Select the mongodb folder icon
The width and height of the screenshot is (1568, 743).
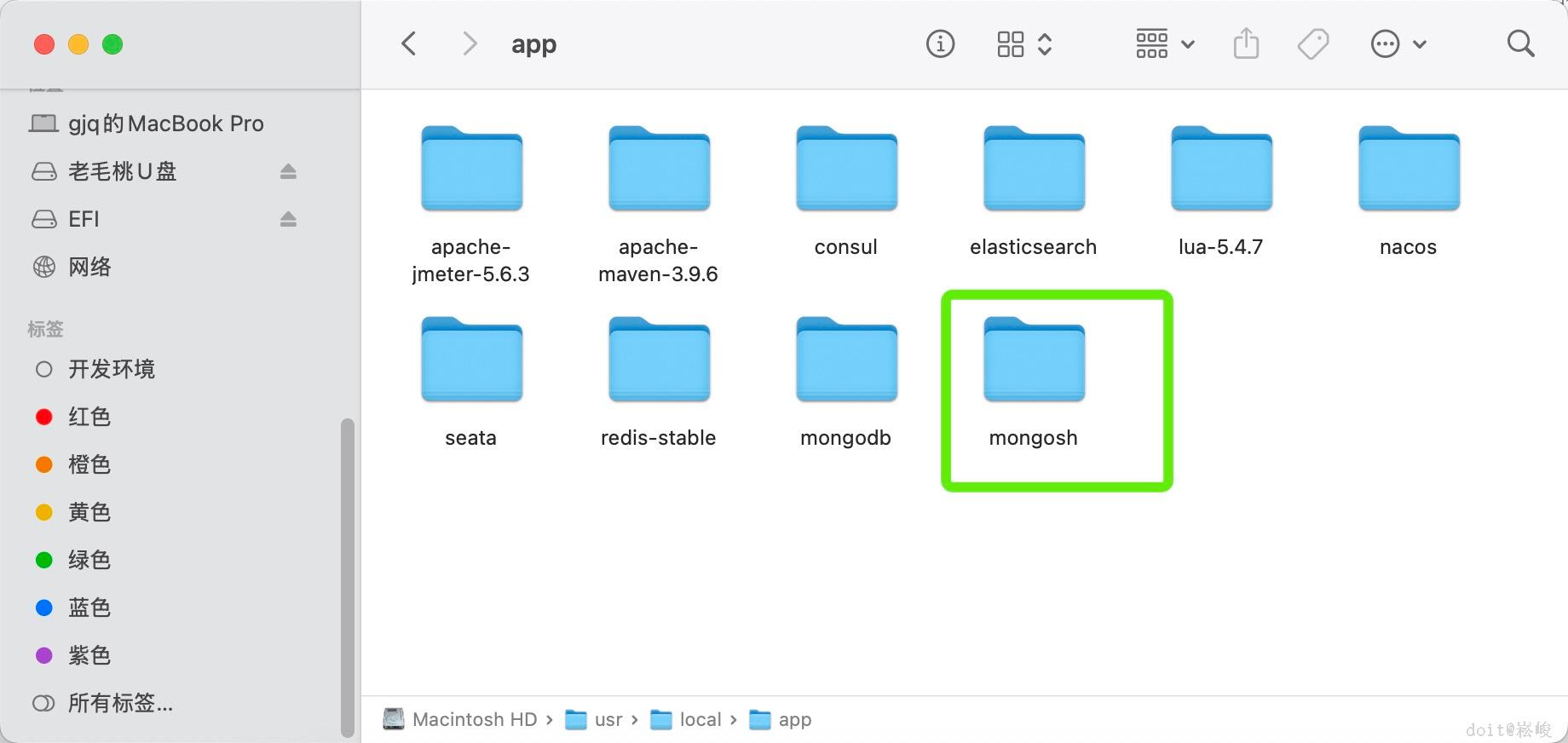846,360
